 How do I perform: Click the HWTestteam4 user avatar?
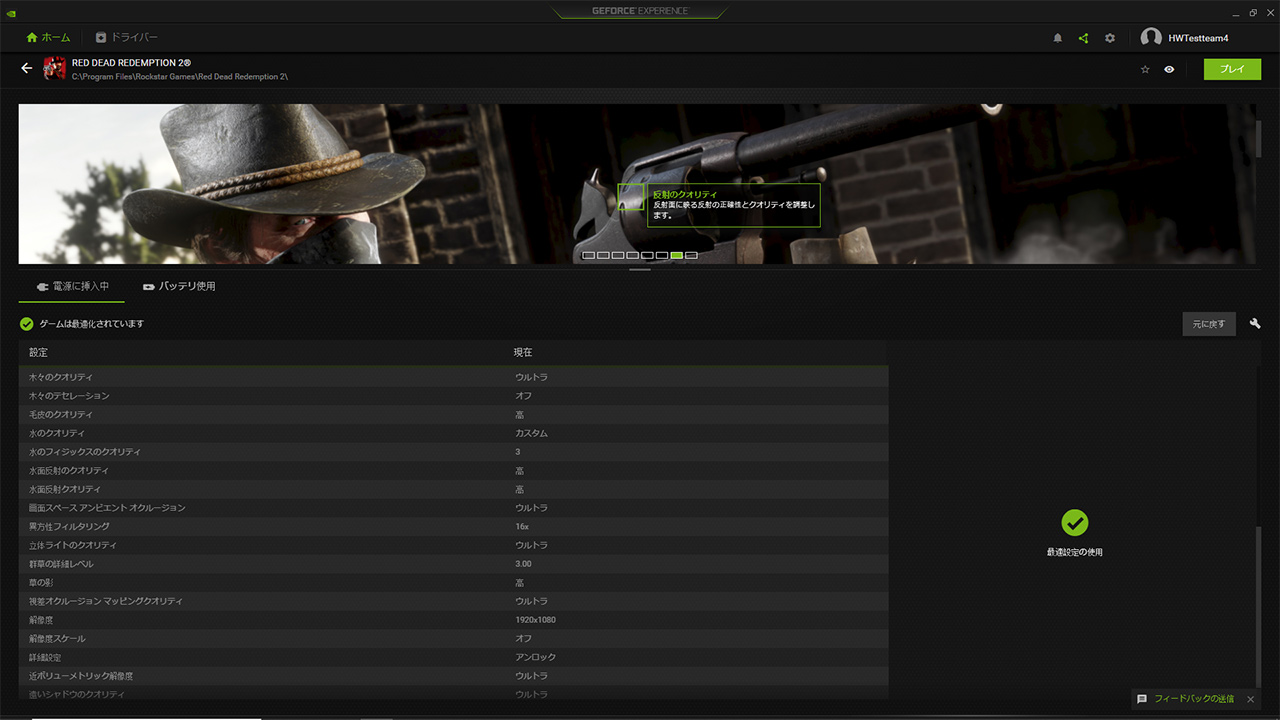click(x=1151, y=38)
